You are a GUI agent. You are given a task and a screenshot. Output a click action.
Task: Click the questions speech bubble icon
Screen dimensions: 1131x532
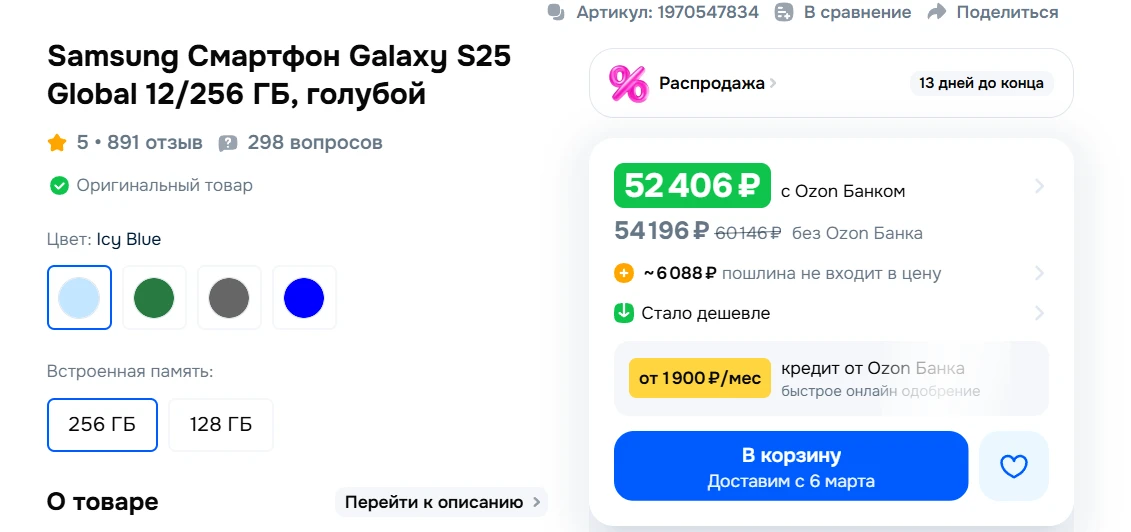coord(228,143)
